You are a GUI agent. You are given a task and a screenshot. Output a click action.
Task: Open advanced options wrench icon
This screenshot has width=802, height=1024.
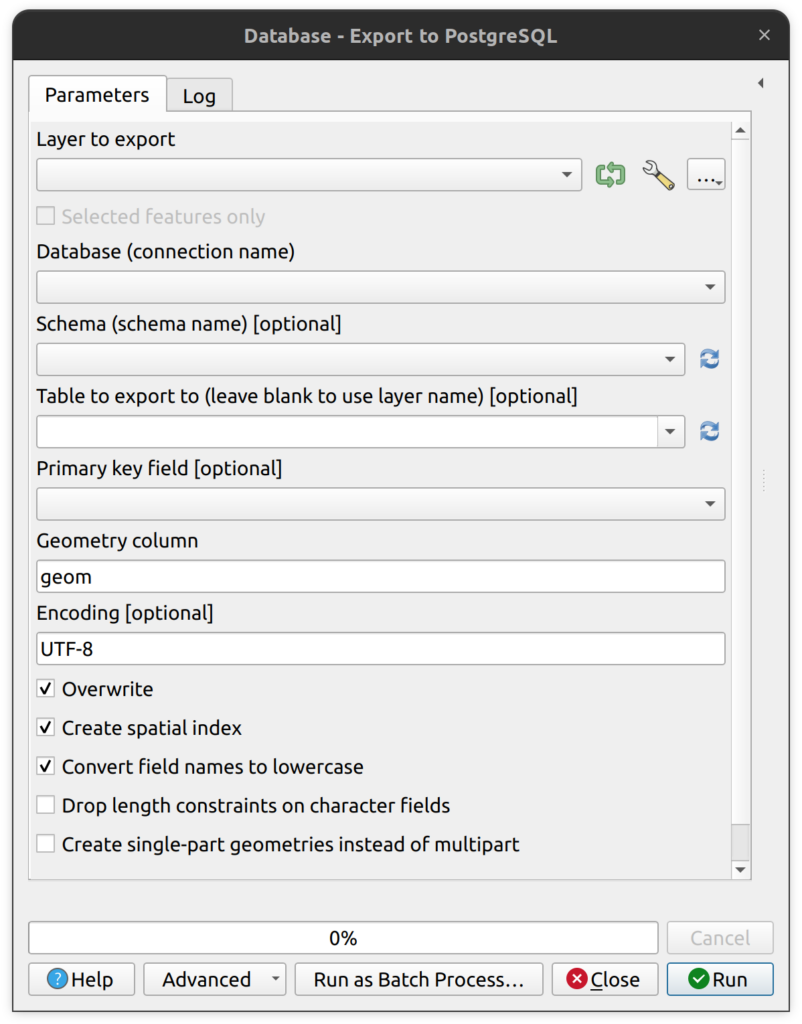point(658,175)
